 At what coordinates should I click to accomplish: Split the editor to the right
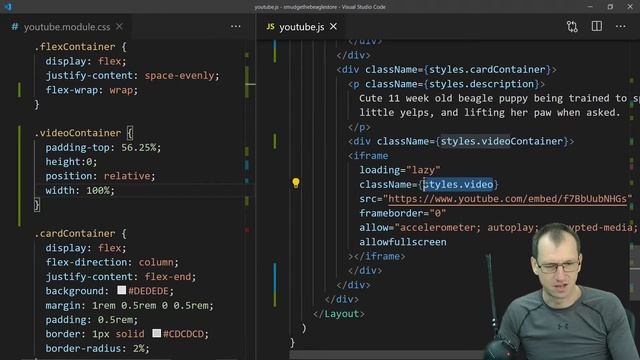pyautogui.click(x=597, y=27)
